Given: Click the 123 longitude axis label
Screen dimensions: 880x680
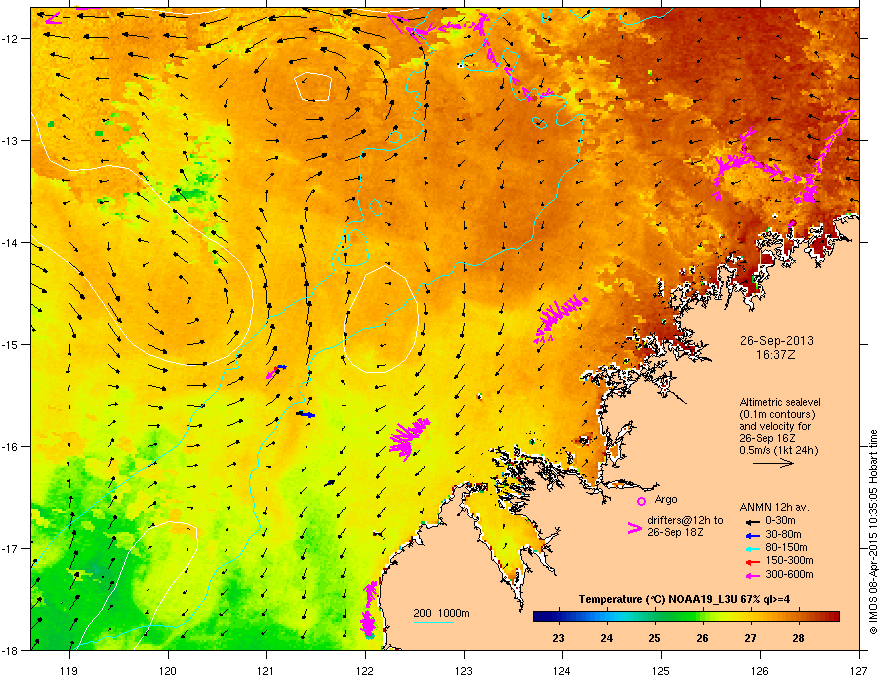Looking at the screenshot, I should pyautogui.click(x=464, y=670).
